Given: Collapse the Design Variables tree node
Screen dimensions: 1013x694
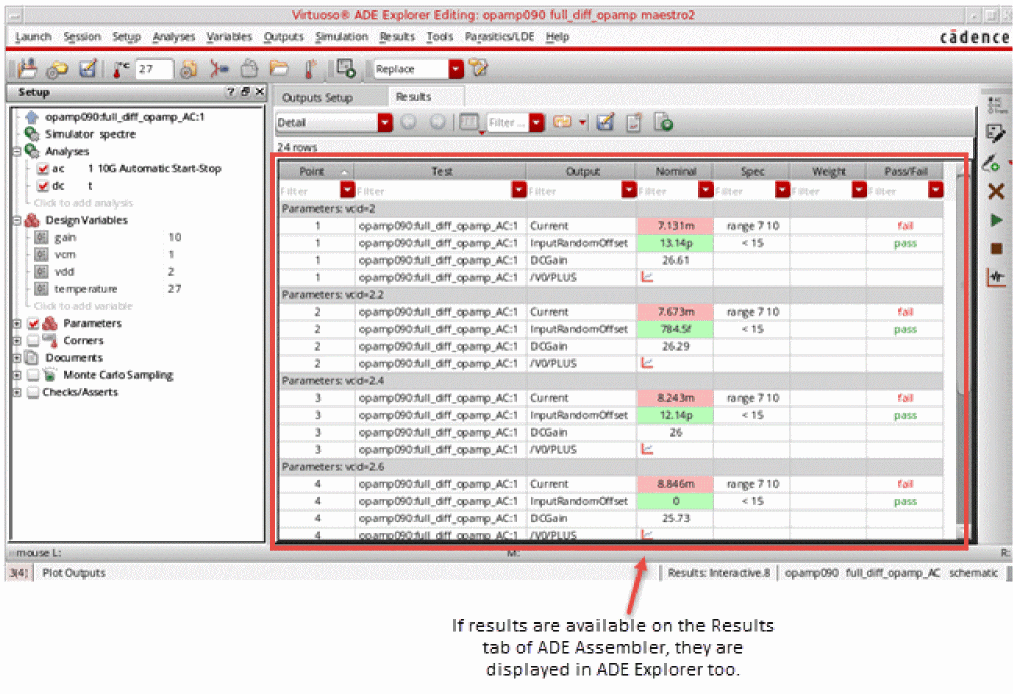Looking at the screenshot, I should (x=17, y=220).
